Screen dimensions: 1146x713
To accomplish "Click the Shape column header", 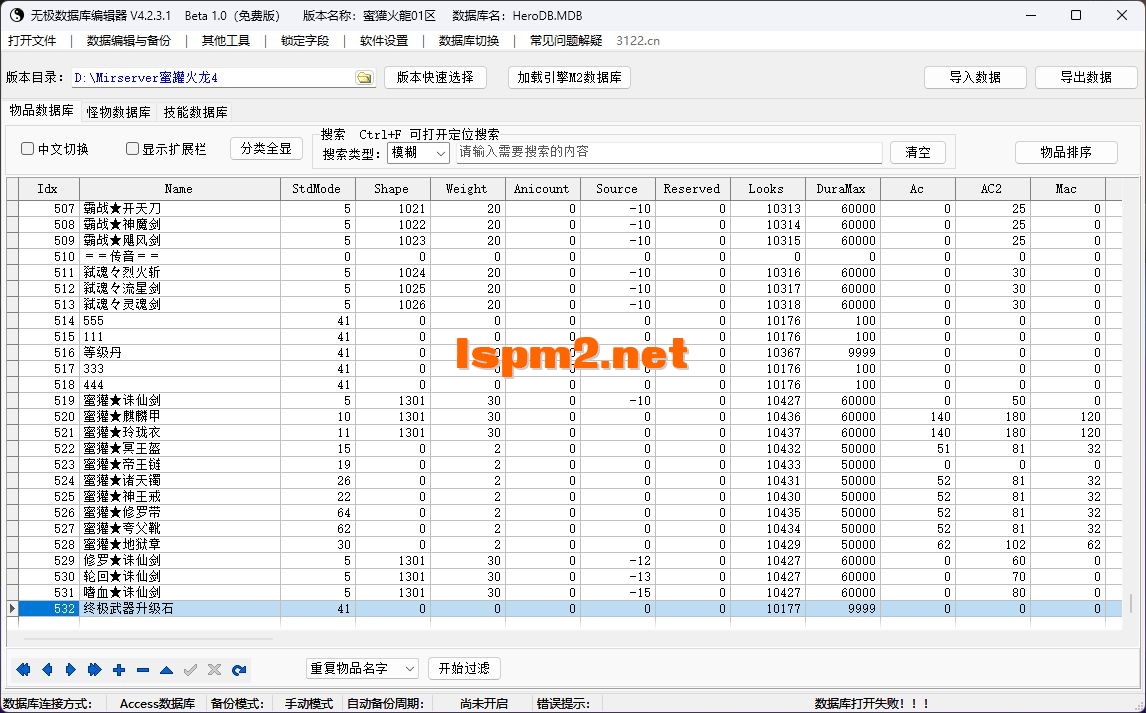I will tap(392, 188).
